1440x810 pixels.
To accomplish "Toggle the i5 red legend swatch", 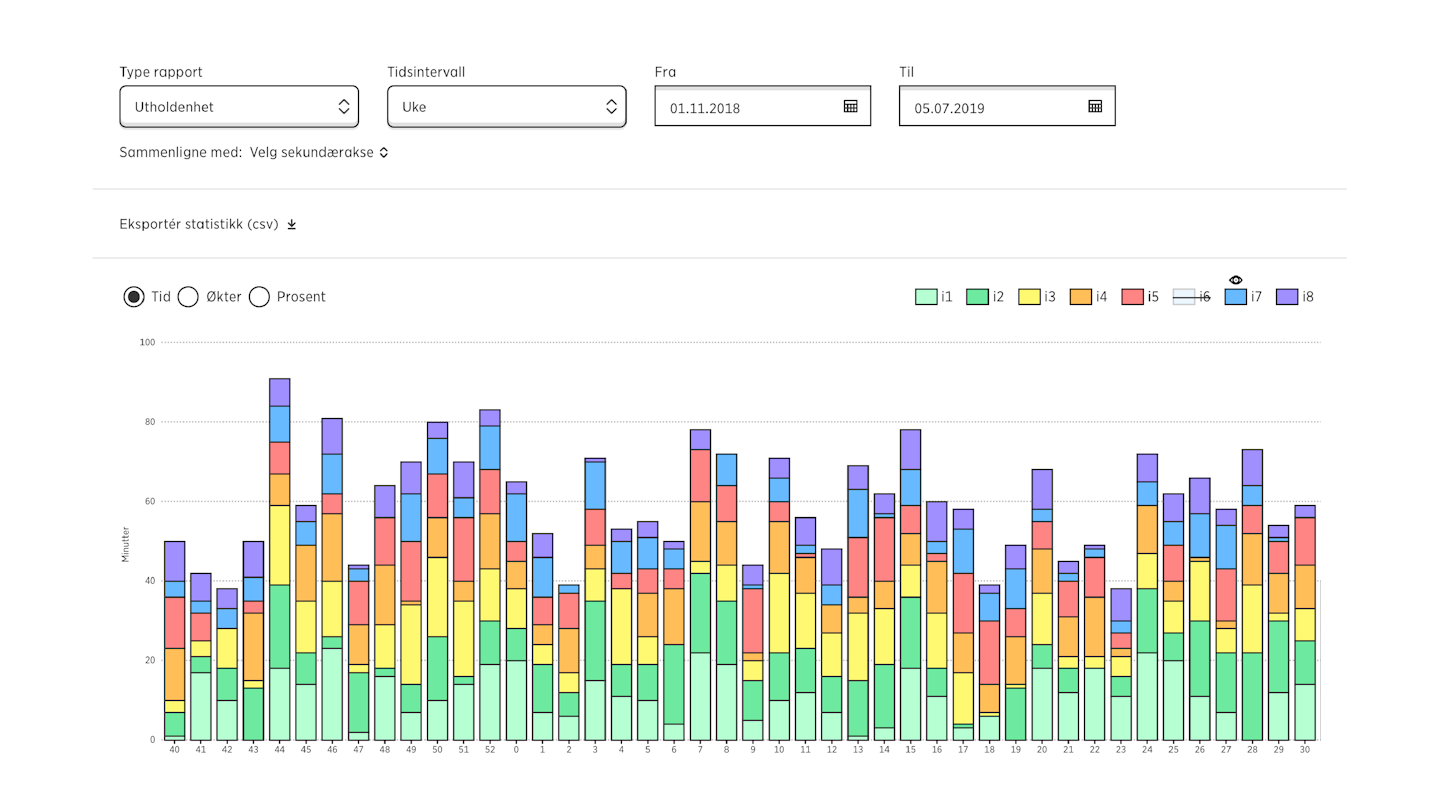I will click(x=1132, y=297).
